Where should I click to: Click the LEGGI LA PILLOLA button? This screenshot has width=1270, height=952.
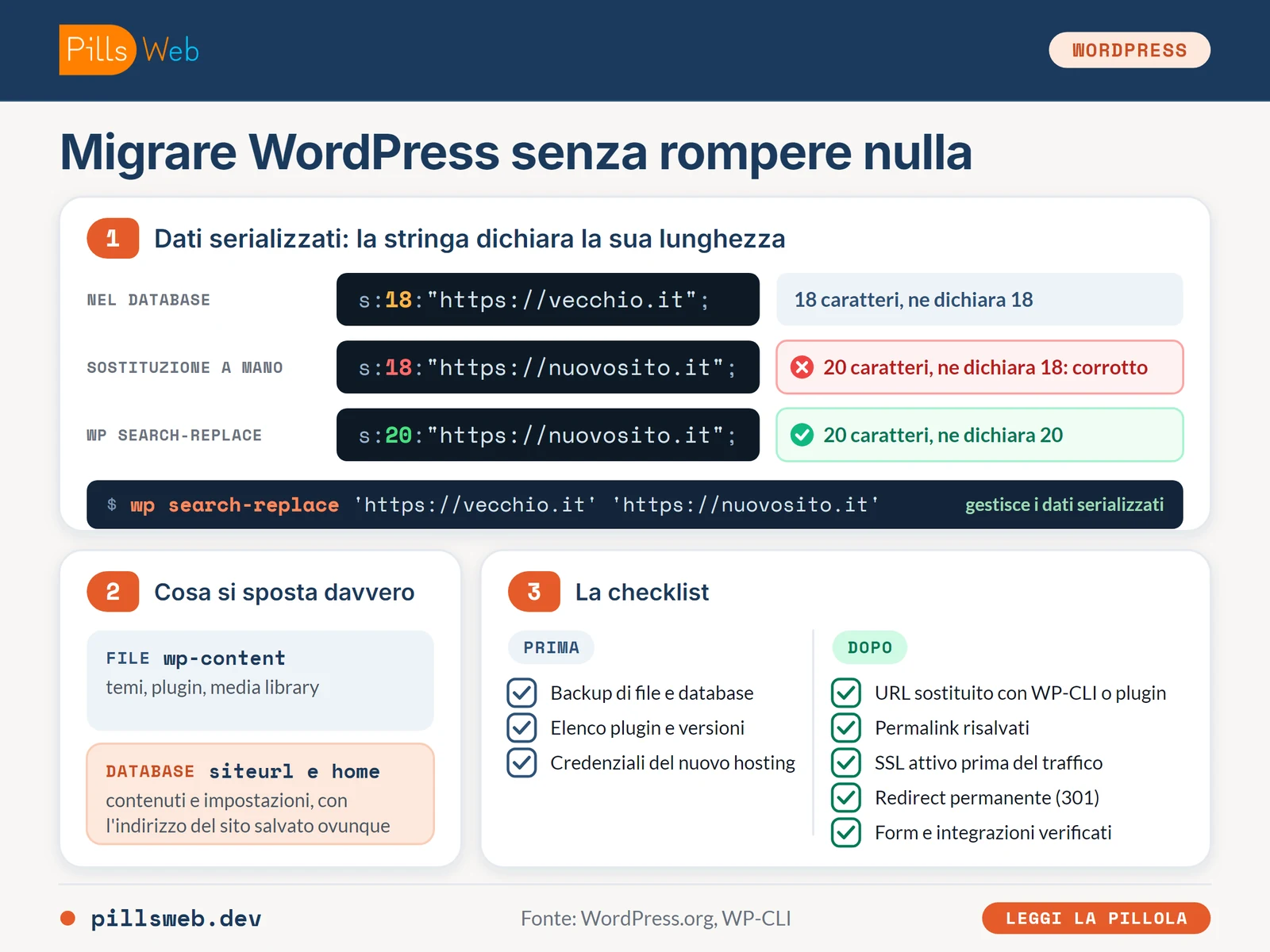tap(1096, 918)
